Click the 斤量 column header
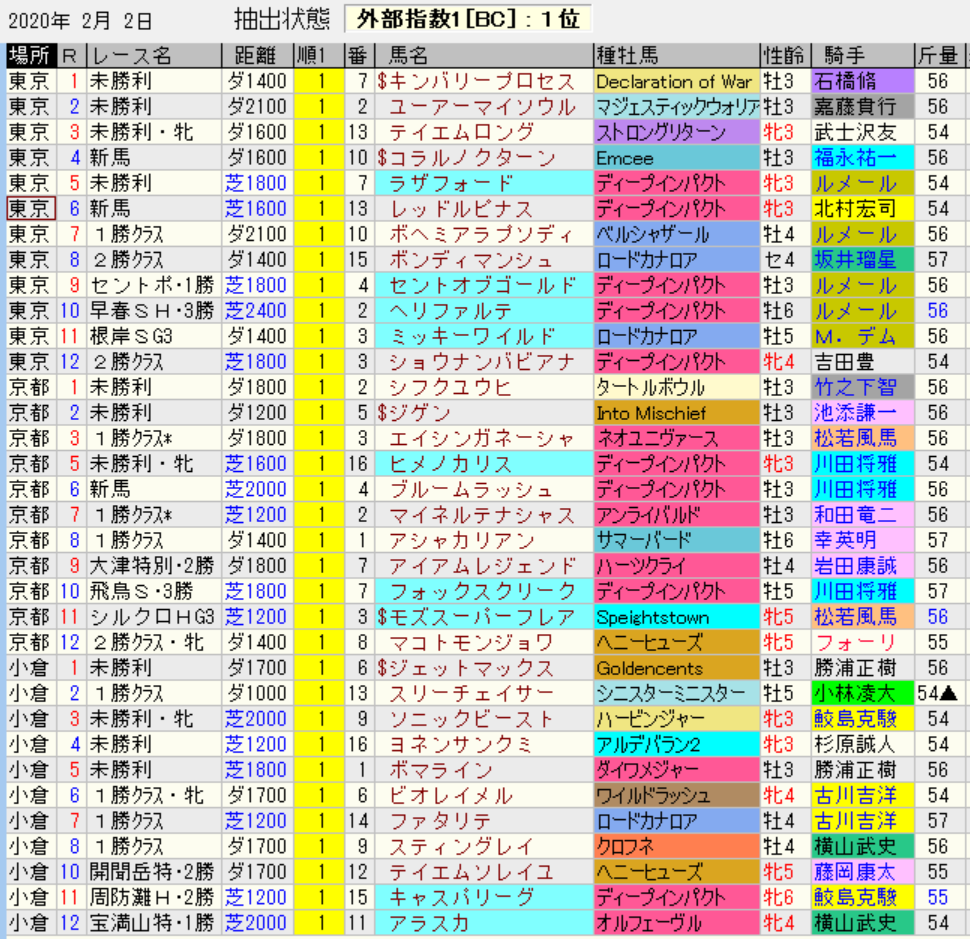The width and height of the screenshot is (970, 939). pyautogui.click(x=937, y=56)
